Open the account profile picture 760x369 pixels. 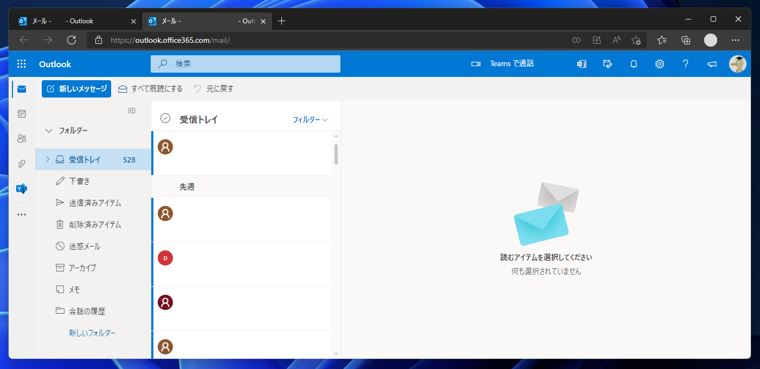click(737, 64)
